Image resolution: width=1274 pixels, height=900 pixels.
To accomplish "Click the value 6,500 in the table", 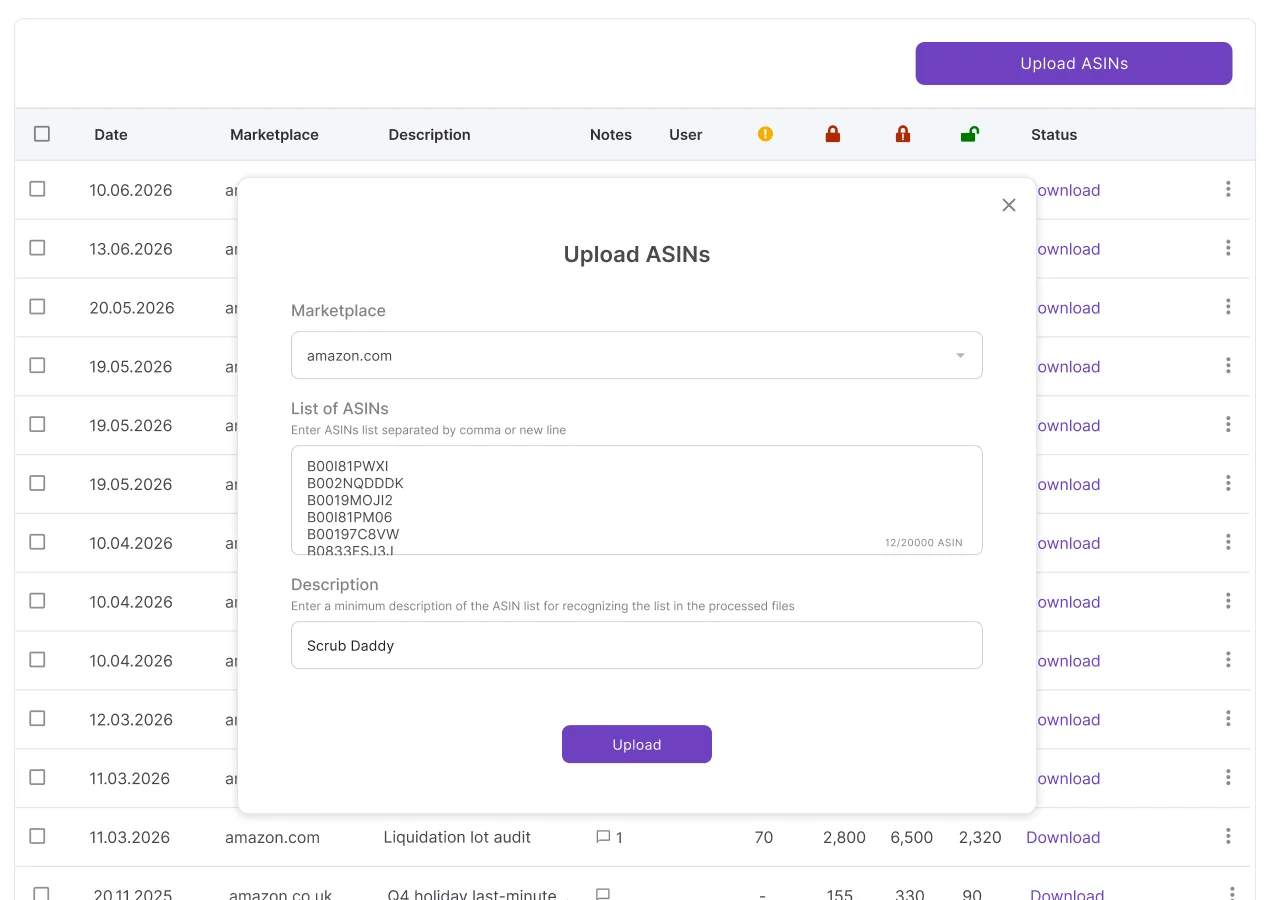I will tap(912, 838).
